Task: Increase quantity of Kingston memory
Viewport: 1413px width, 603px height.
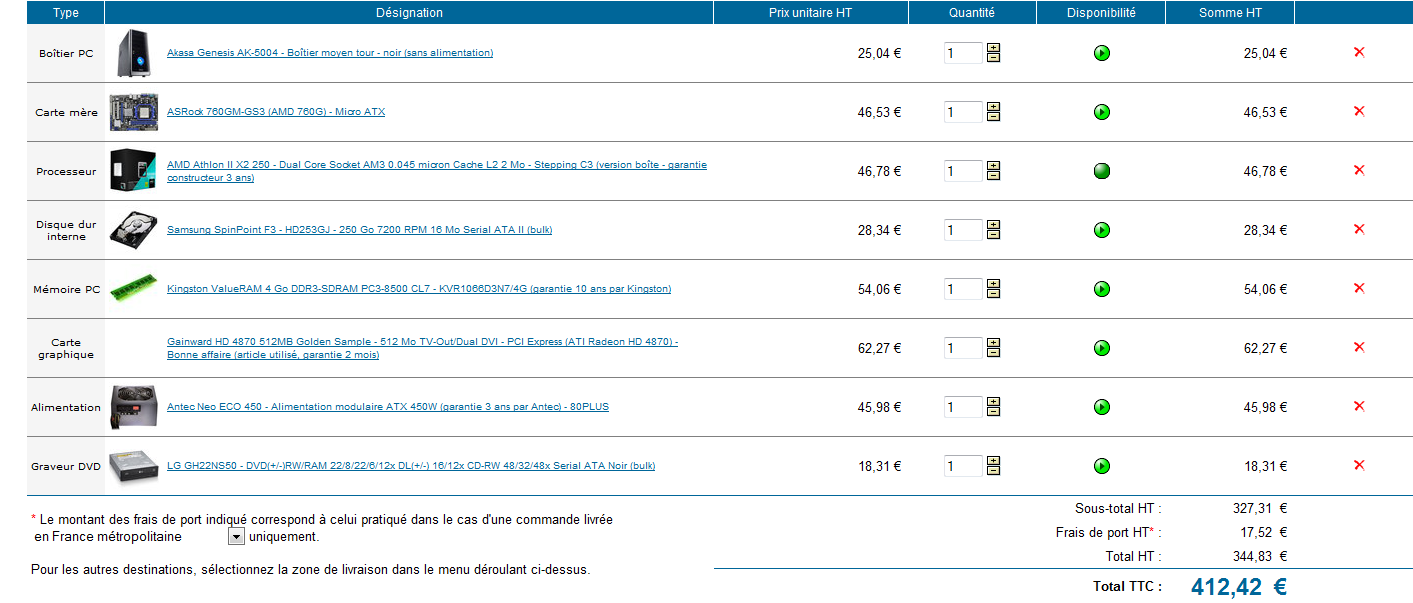Action: (993, 283)
